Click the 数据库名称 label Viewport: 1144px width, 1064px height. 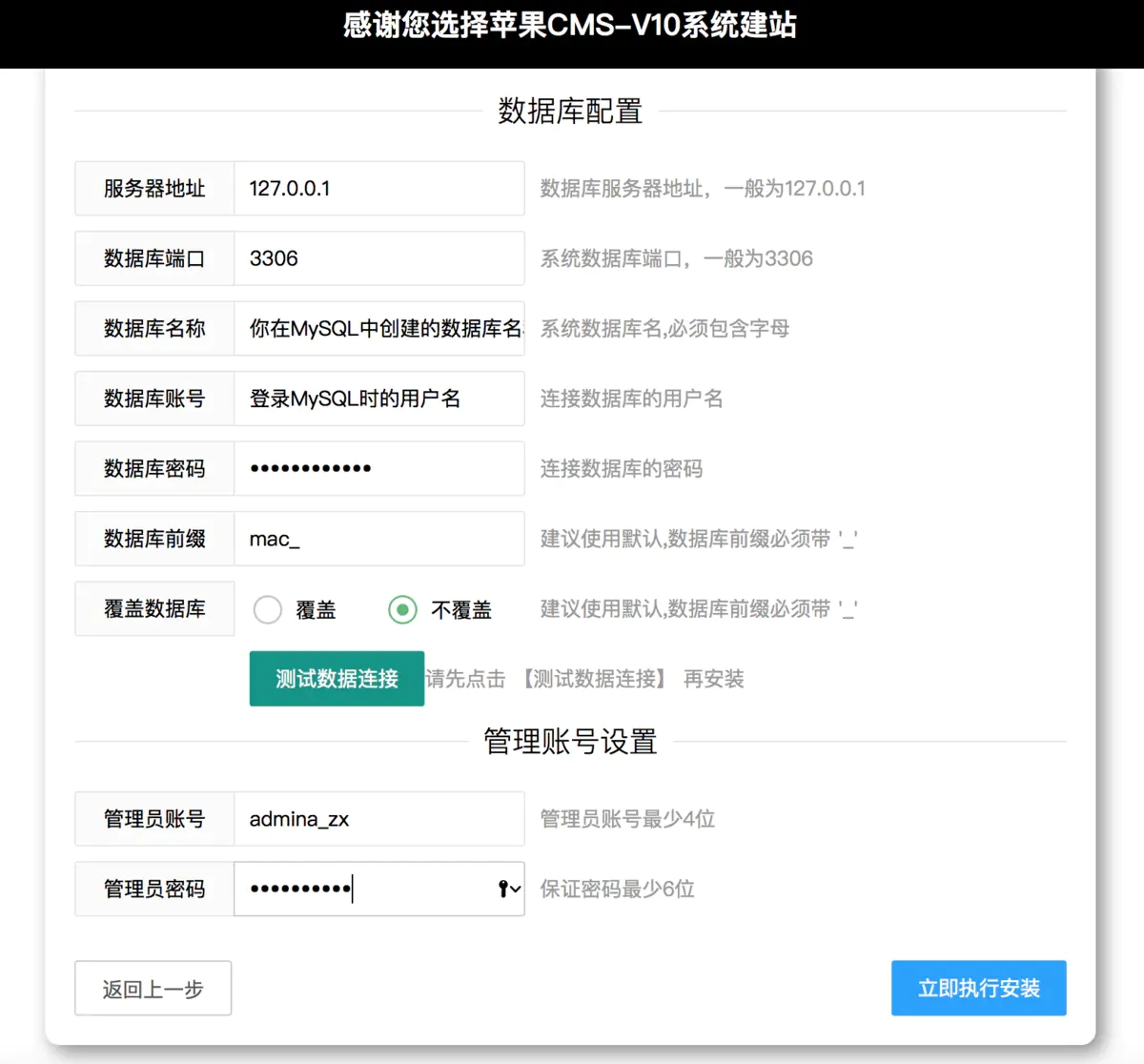[x=154, y=328]
